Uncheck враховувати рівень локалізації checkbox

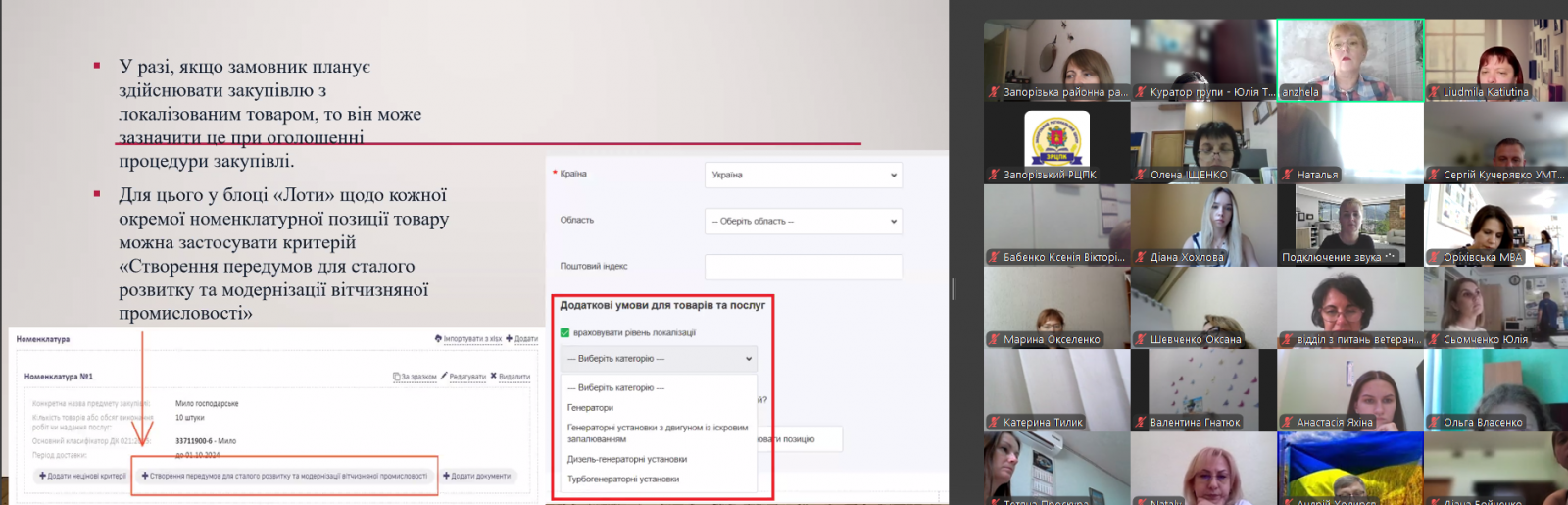coord(565,333)
